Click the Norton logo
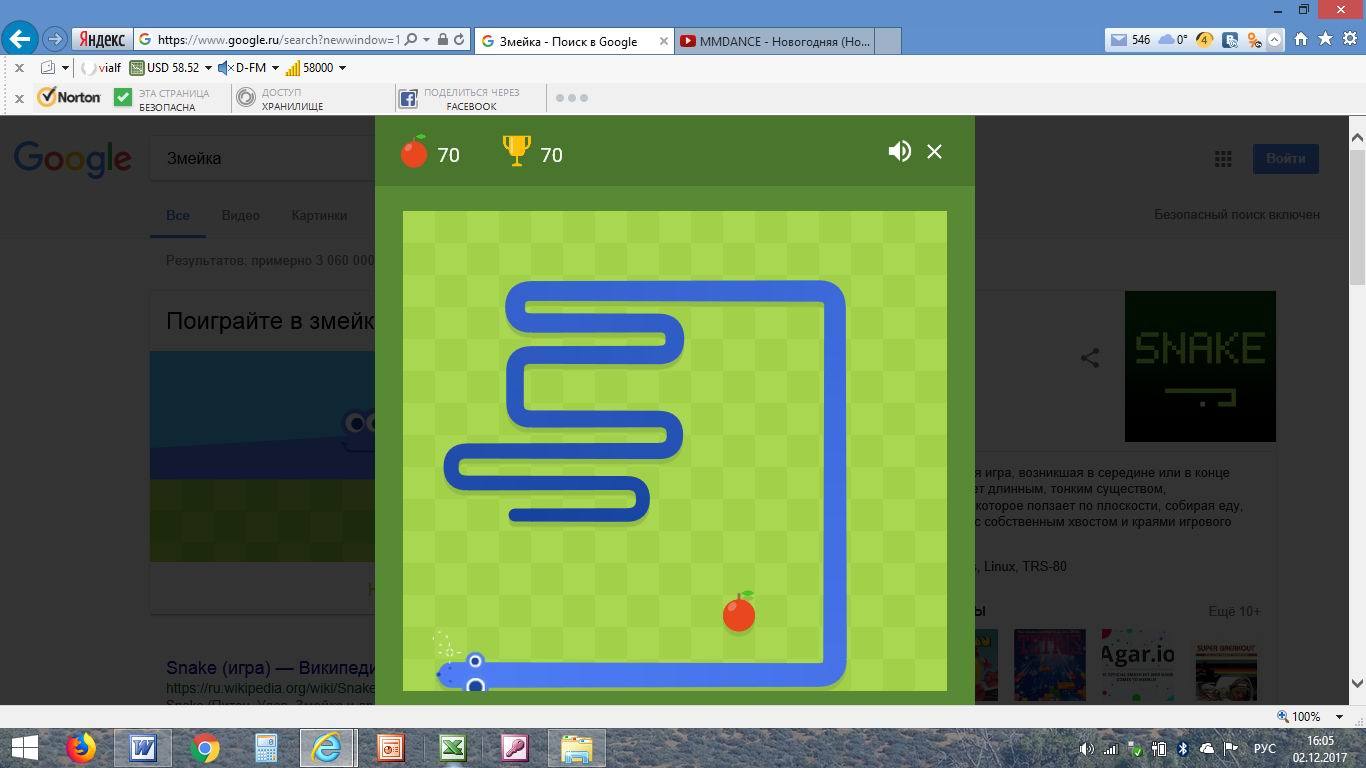 click(69, 97)
